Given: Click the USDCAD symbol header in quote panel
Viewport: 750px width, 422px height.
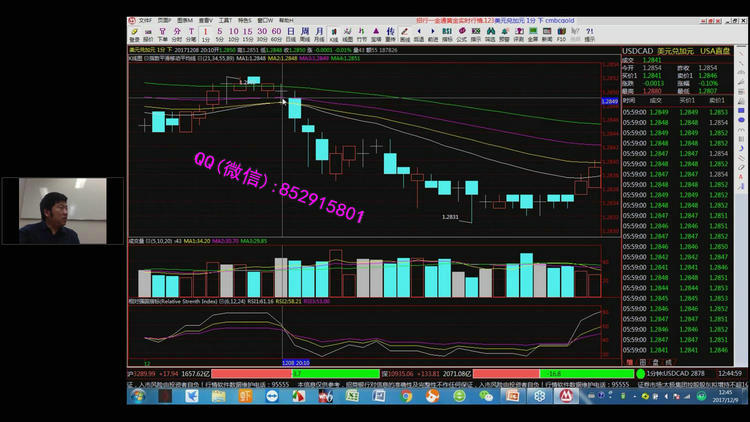Looking at the screenshot, I should pyautogui.click(x=636, y=50).
